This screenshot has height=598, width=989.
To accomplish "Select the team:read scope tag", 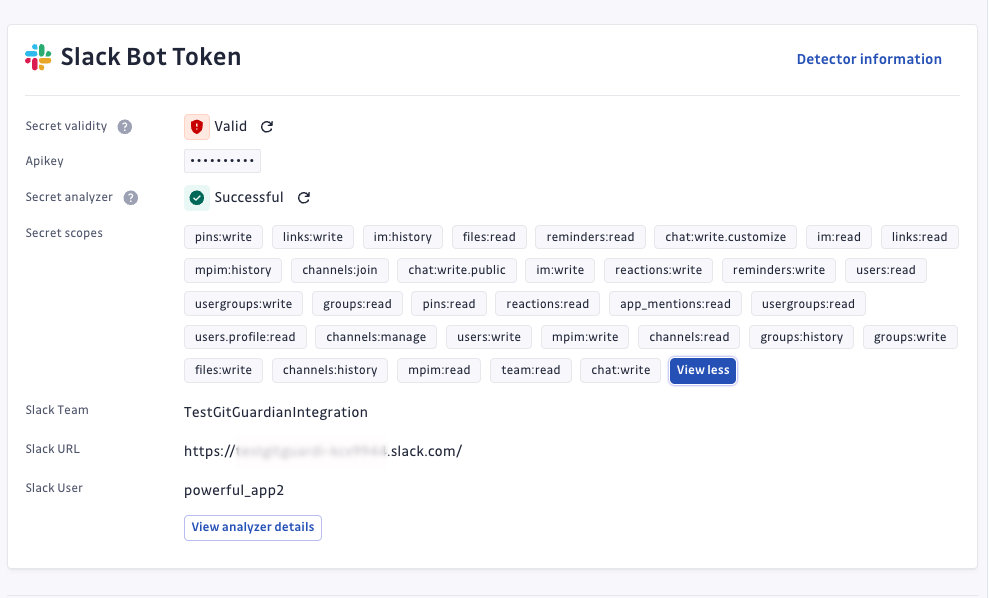I will point(530,370).
